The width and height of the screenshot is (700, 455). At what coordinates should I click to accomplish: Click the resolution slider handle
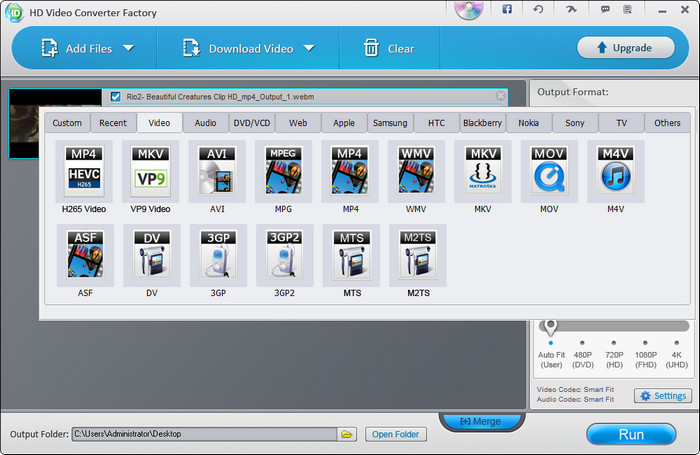coord(550,327)
